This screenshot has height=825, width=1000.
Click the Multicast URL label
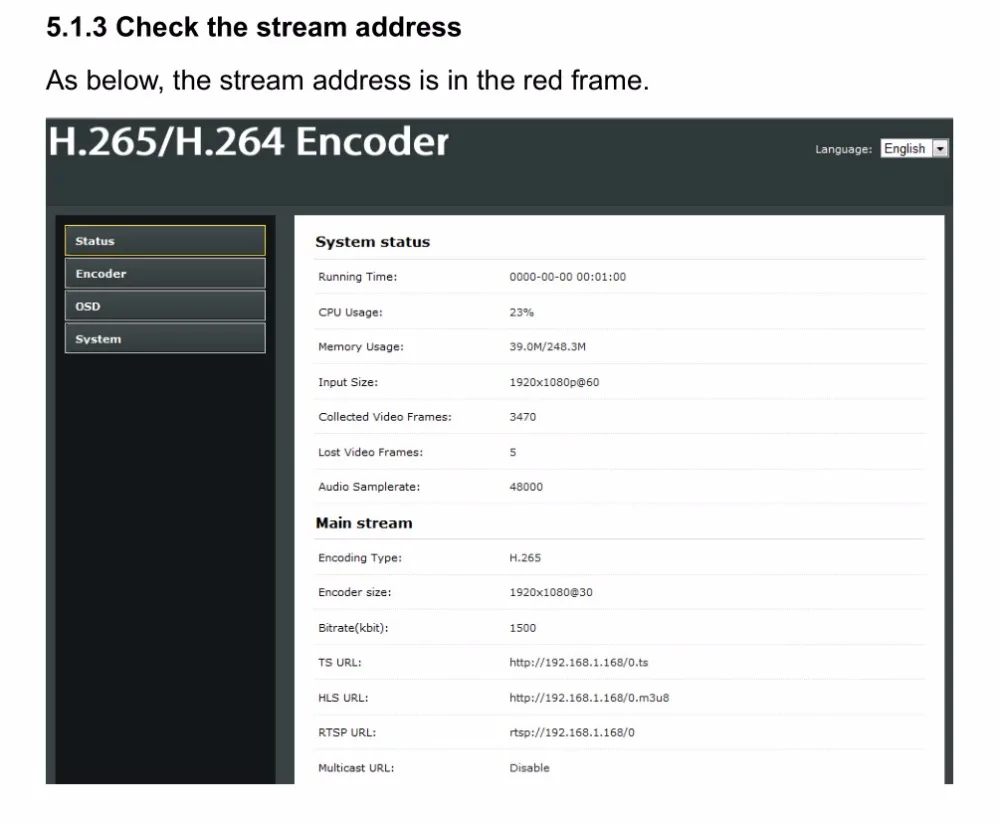[x=356, y=768]
